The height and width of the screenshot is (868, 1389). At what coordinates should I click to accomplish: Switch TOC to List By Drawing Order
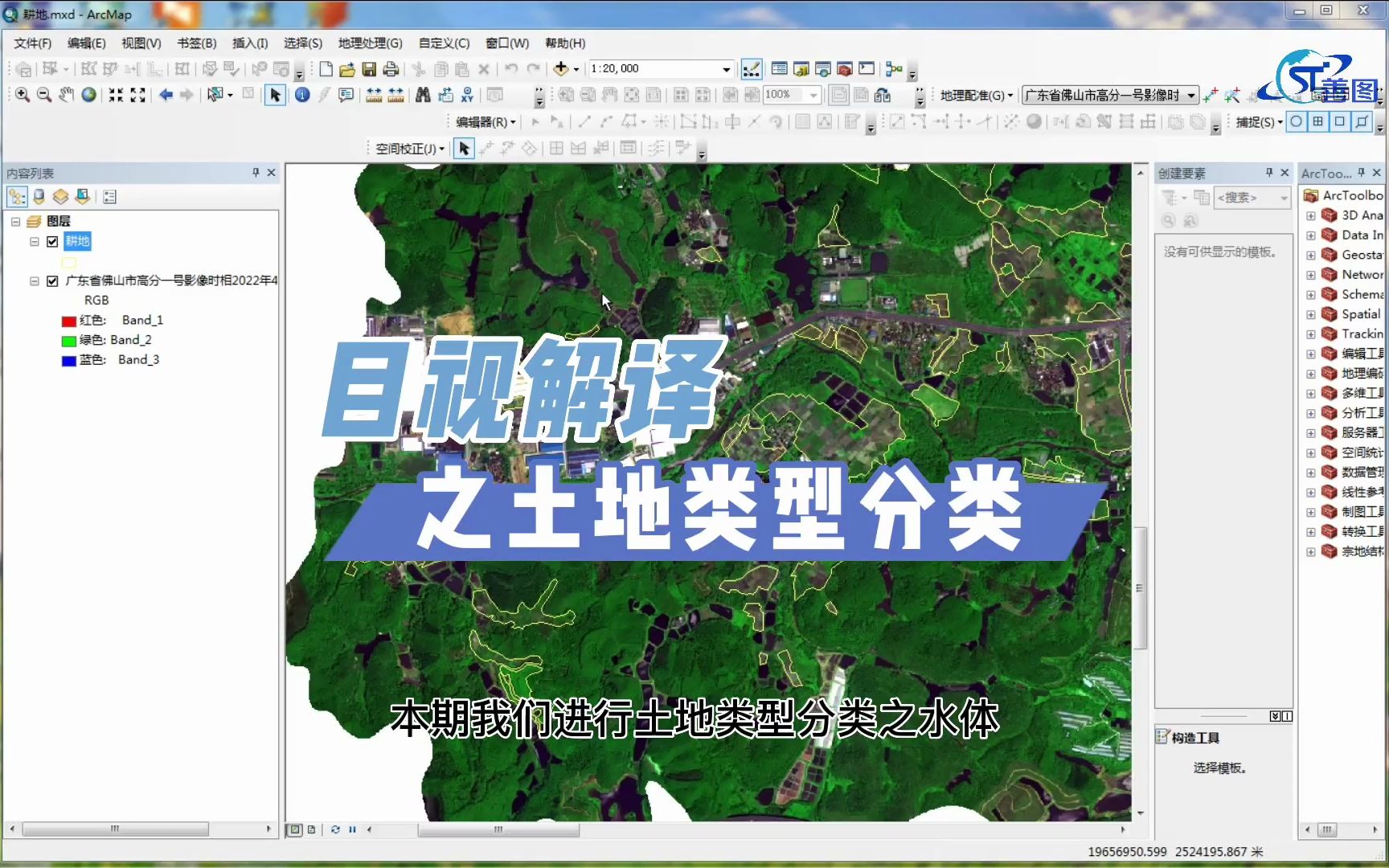click(17, 197)
